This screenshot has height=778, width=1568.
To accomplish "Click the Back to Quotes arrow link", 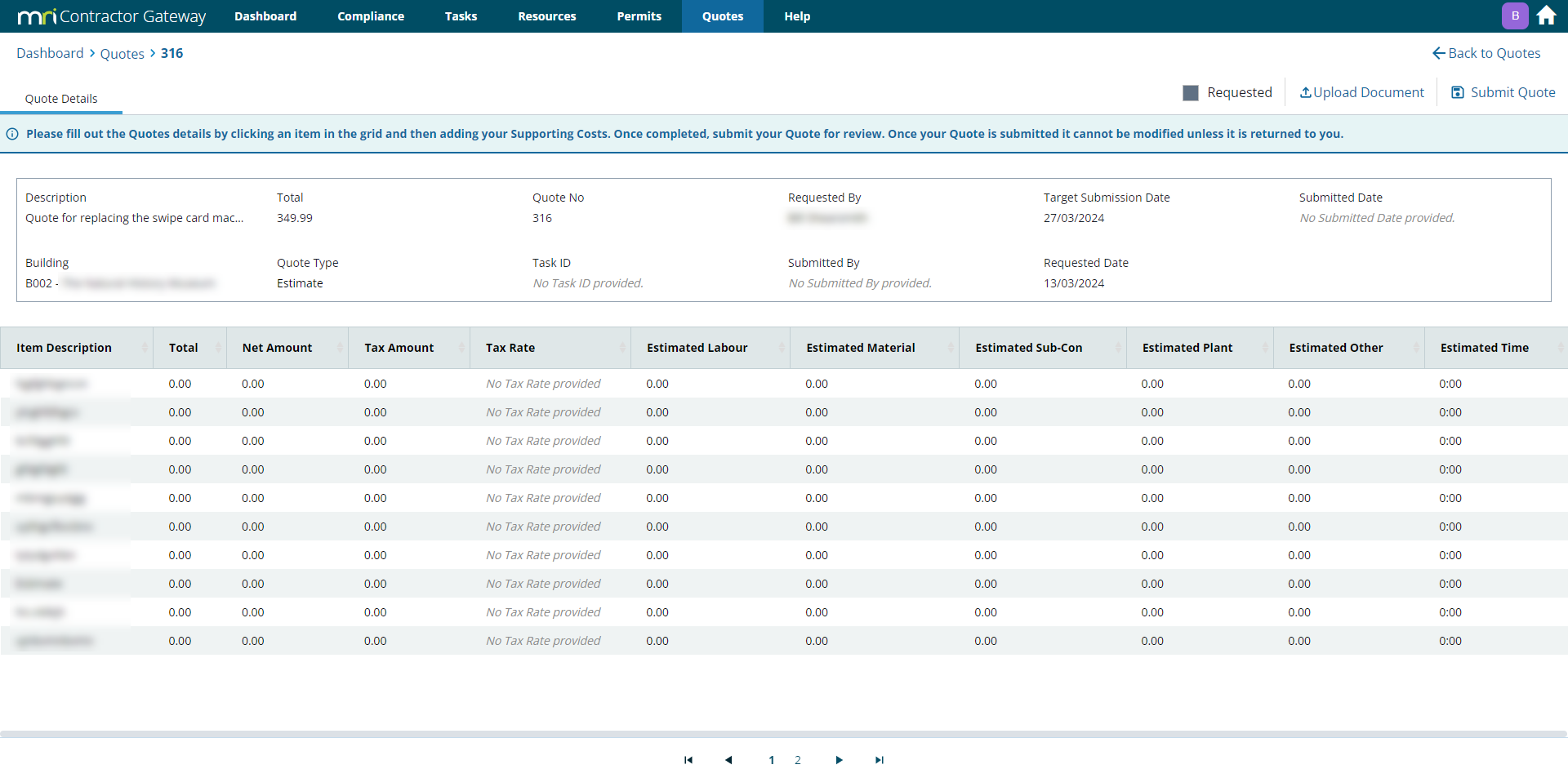I will coord(1486,53).
